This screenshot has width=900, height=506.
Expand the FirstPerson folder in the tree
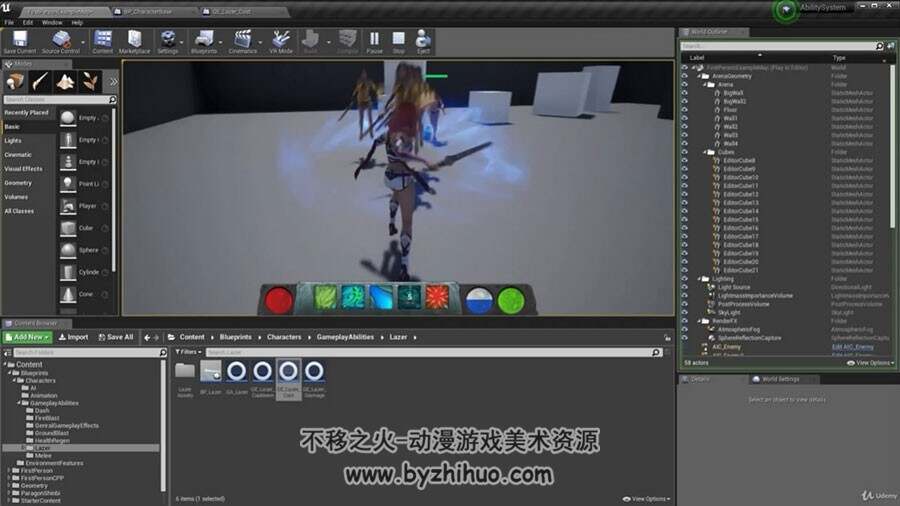click(9, 470)
